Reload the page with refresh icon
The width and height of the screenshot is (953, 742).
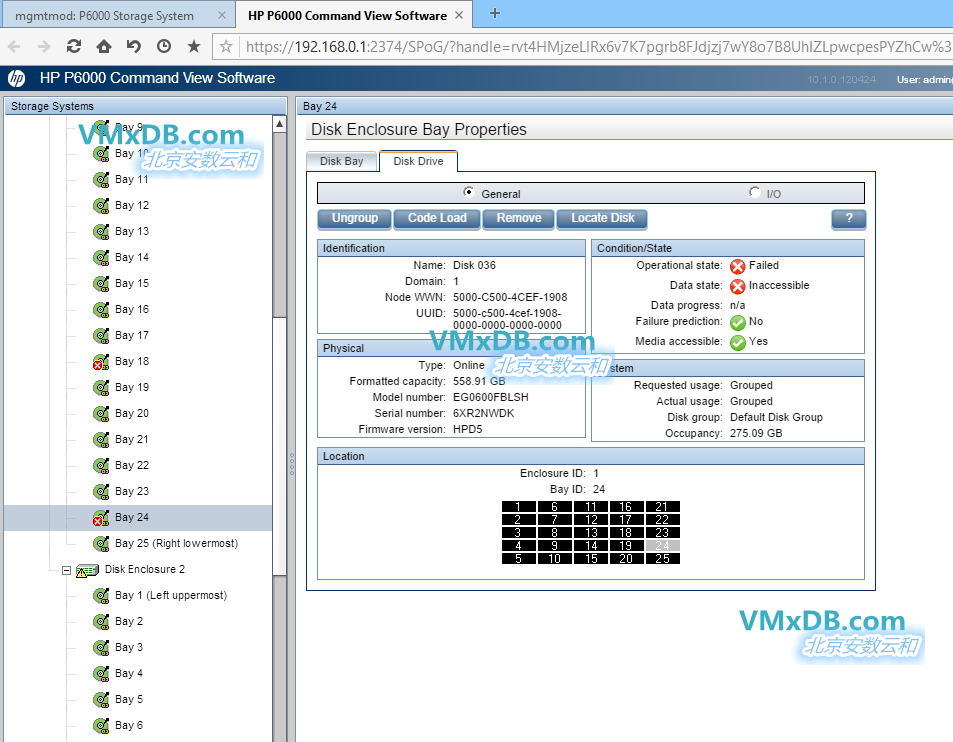tap(74, 46)
